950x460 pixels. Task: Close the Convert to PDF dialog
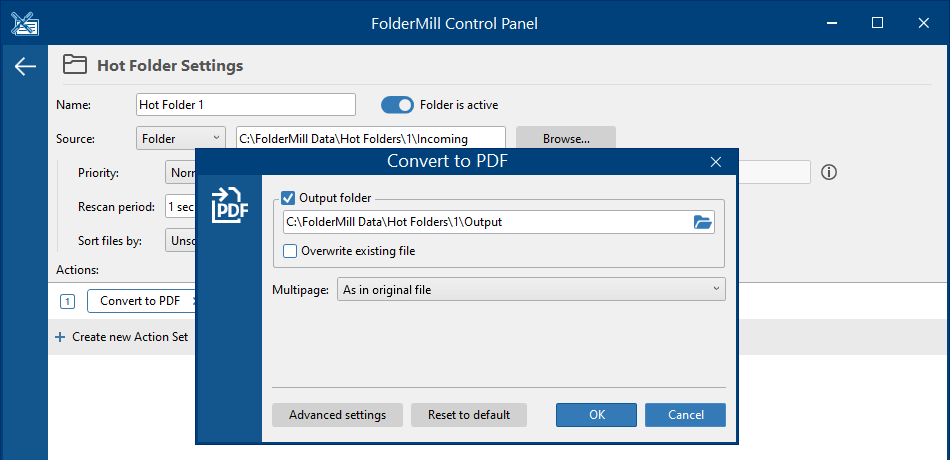(x=715, y=162)
